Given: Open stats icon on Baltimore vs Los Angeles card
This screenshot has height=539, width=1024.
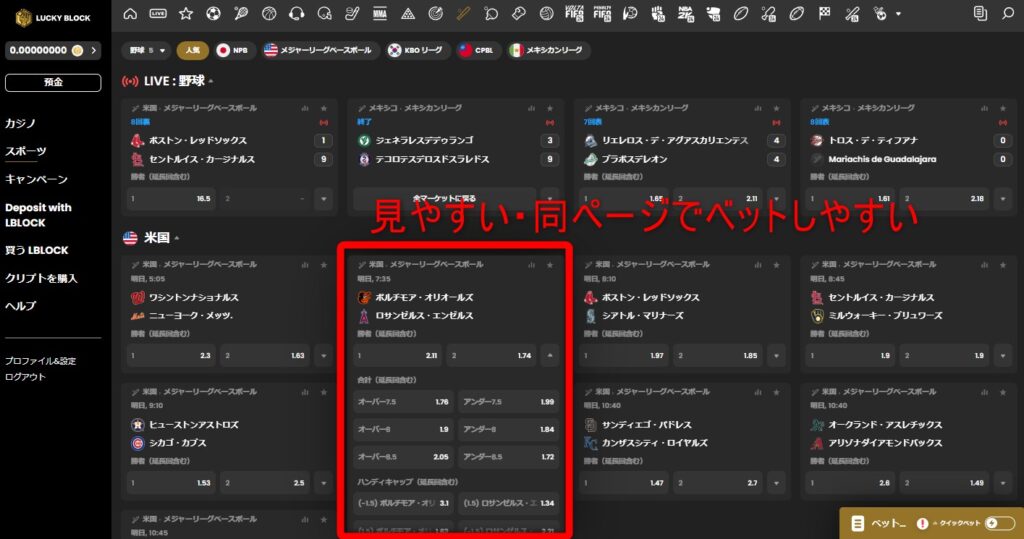Looking at the screenshot, I should coord(531,265).
